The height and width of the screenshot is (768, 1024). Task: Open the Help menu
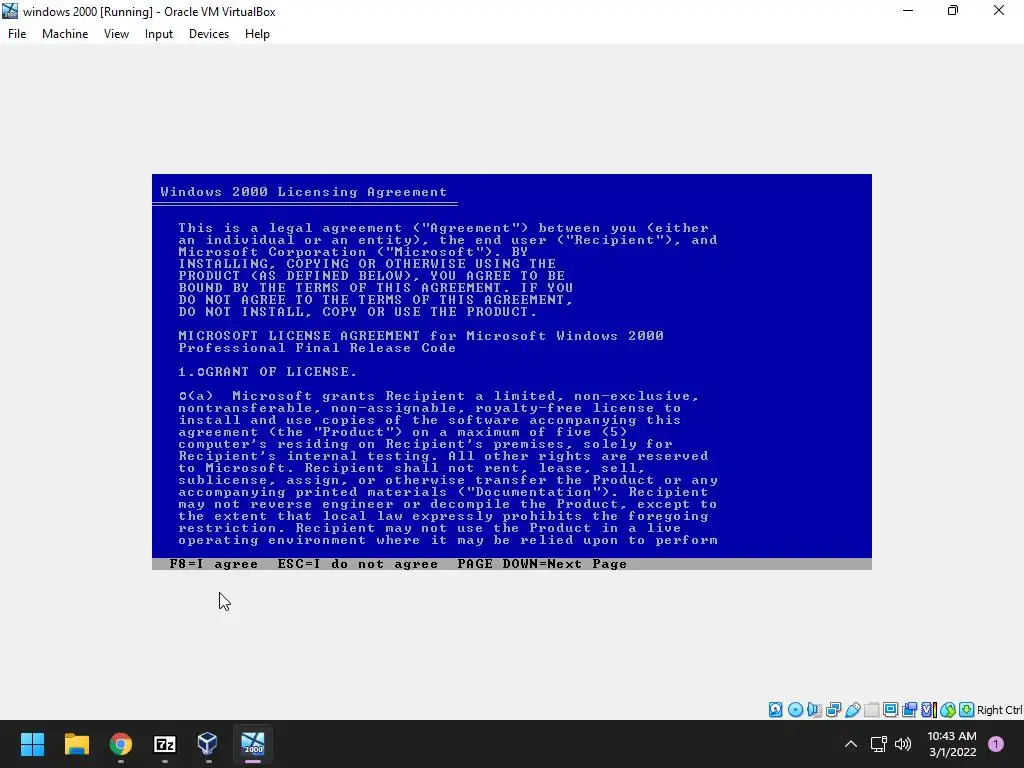coord(257,34)
